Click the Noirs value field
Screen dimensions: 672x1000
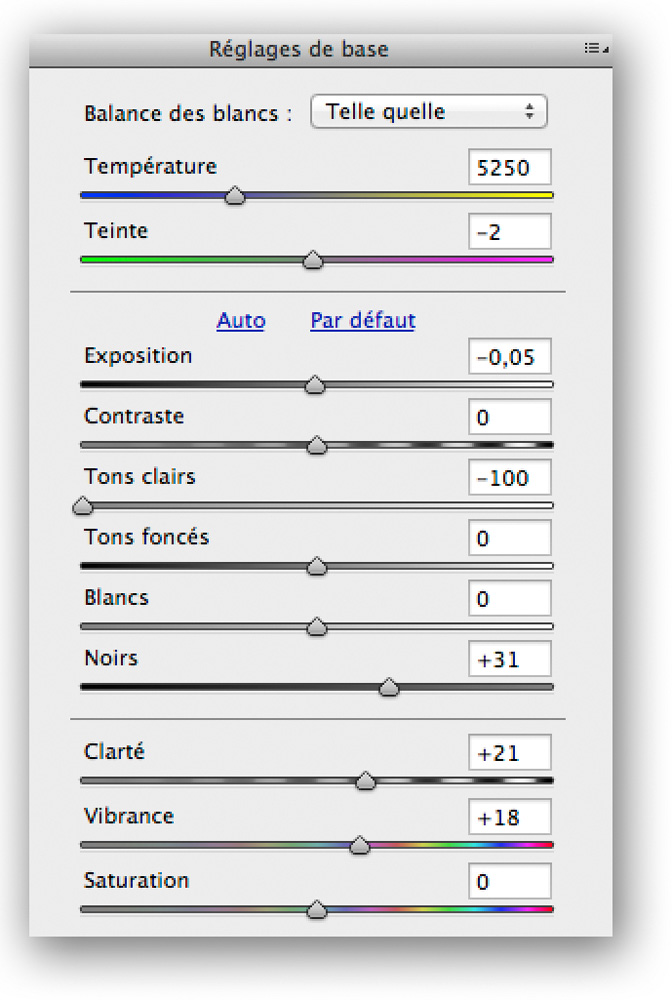coord(509,659)
